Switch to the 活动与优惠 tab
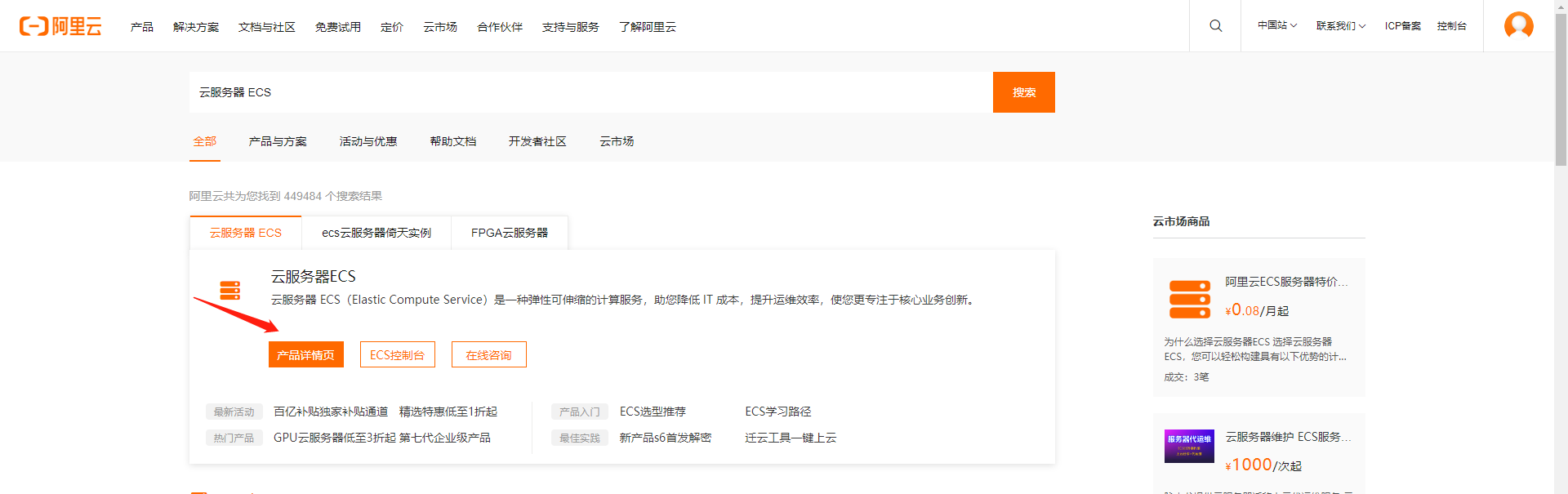1568x494 pixels. pyautogui.click(x=368, y=141)
